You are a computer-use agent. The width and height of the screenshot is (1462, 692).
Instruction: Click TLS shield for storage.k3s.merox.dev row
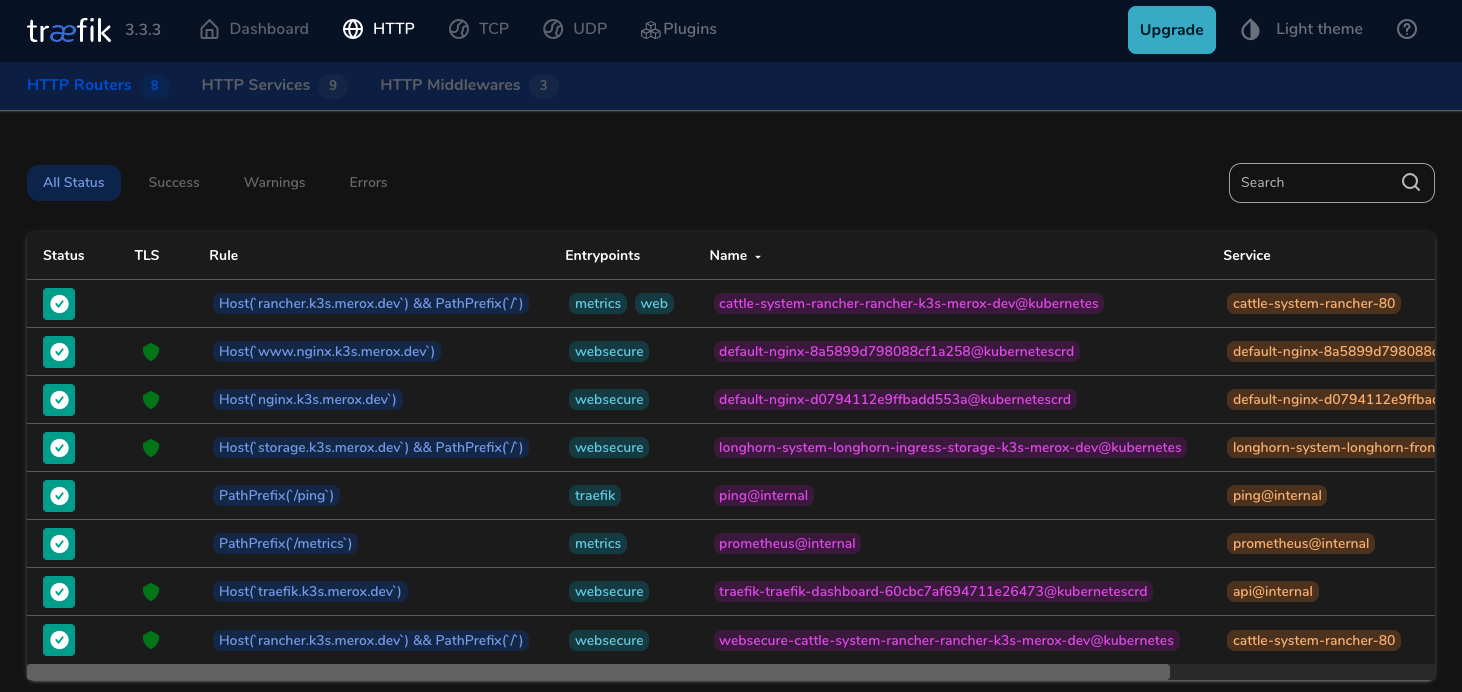pos(151,448)
